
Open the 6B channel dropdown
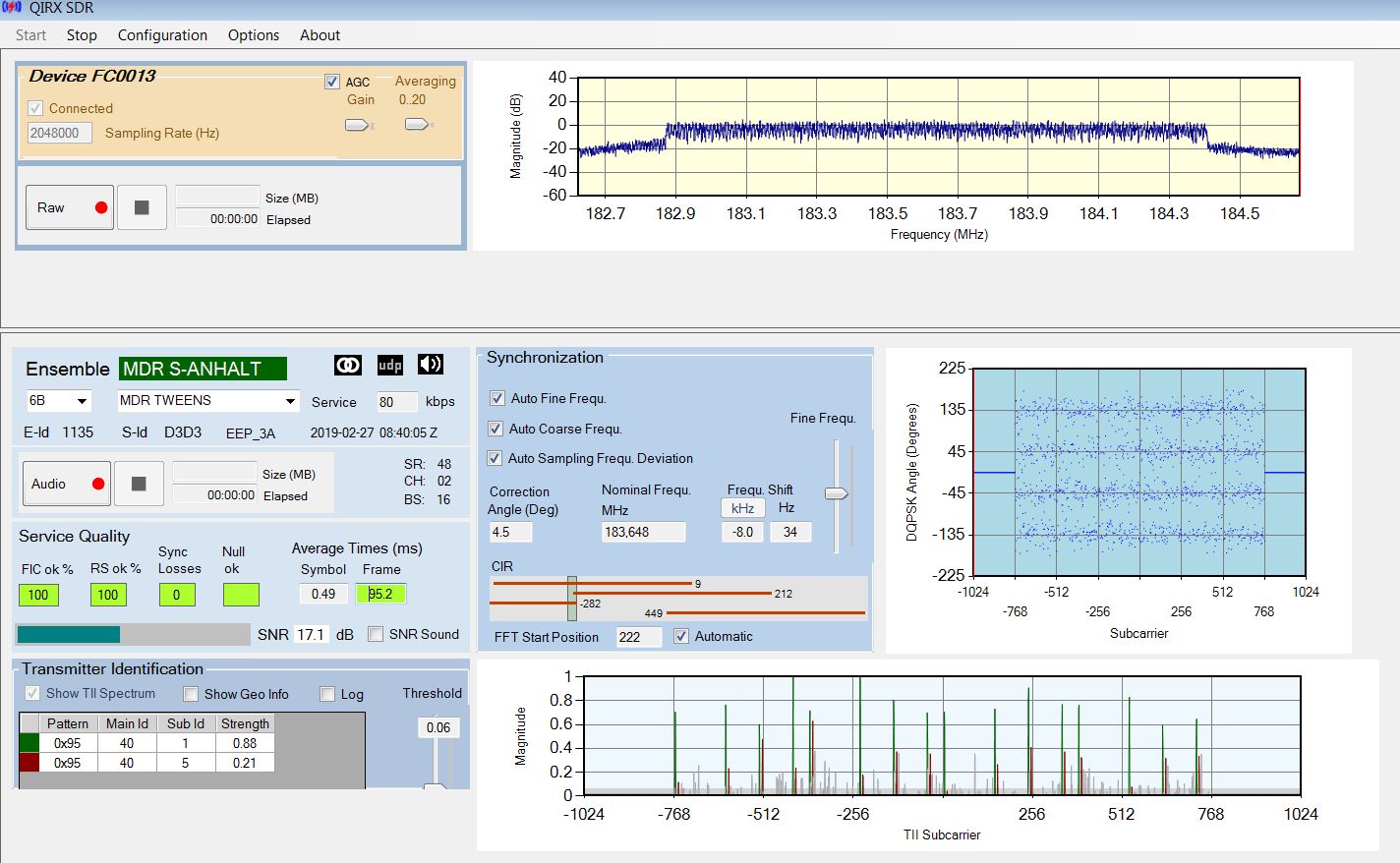click(59, 401)
